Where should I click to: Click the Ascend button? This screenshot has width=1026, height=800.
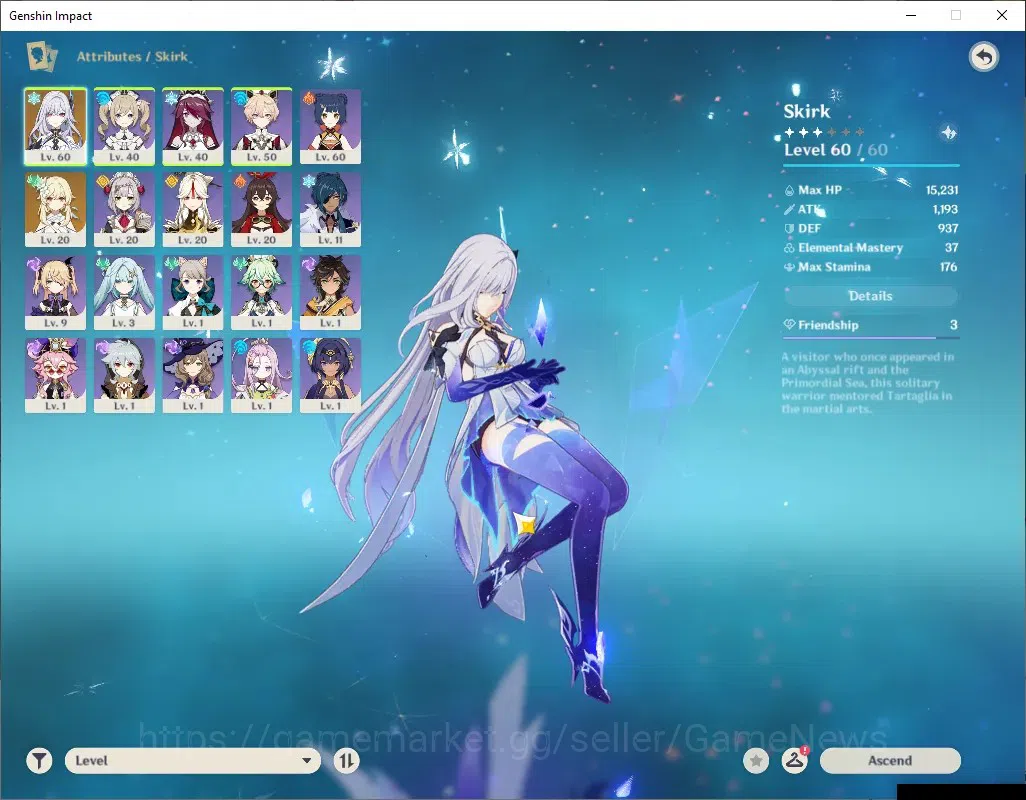tap(890, 761)
